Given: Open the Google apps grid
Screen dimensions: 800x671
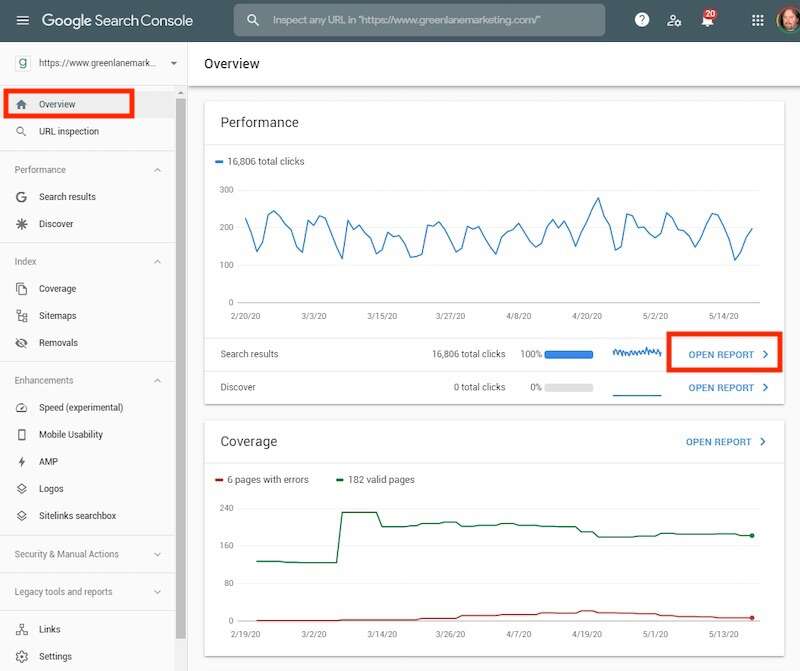Looking at the screenshot, I should [x=758, y=20].
